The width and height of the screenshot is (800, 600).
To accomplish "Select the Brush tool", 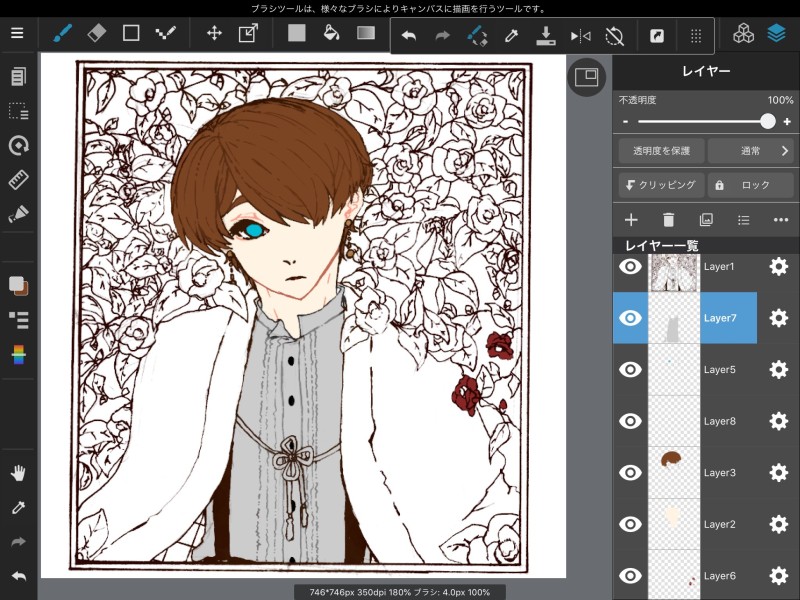I will pyautogui.click(x=62, y=33).
